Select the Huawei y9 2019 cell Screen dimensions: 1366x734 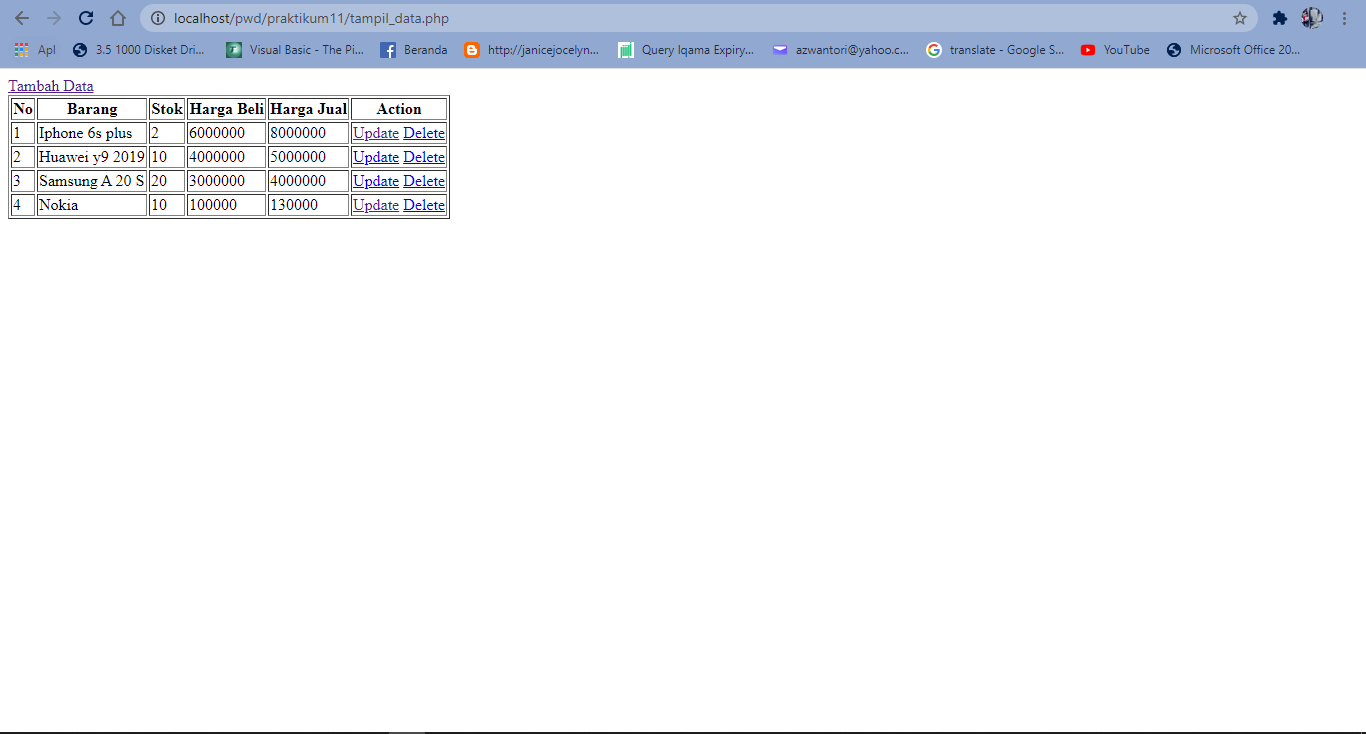92,157
